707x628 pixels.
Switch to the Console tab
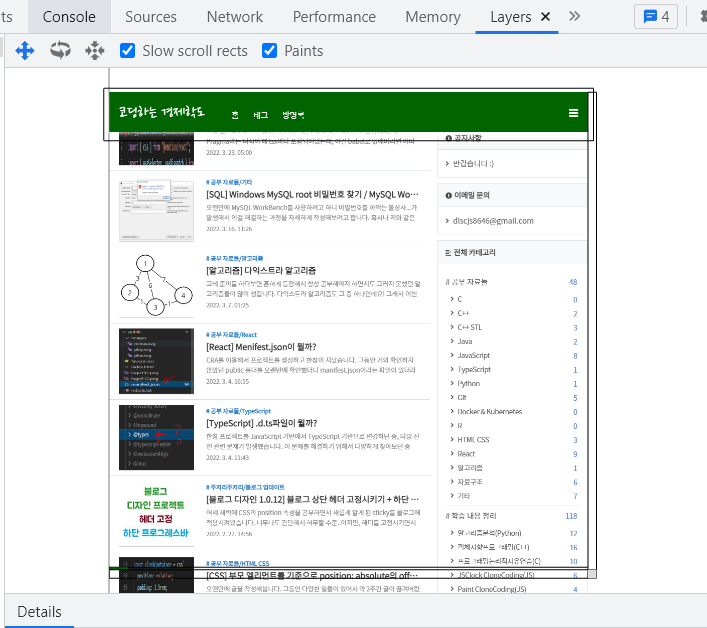coord(69,17)
